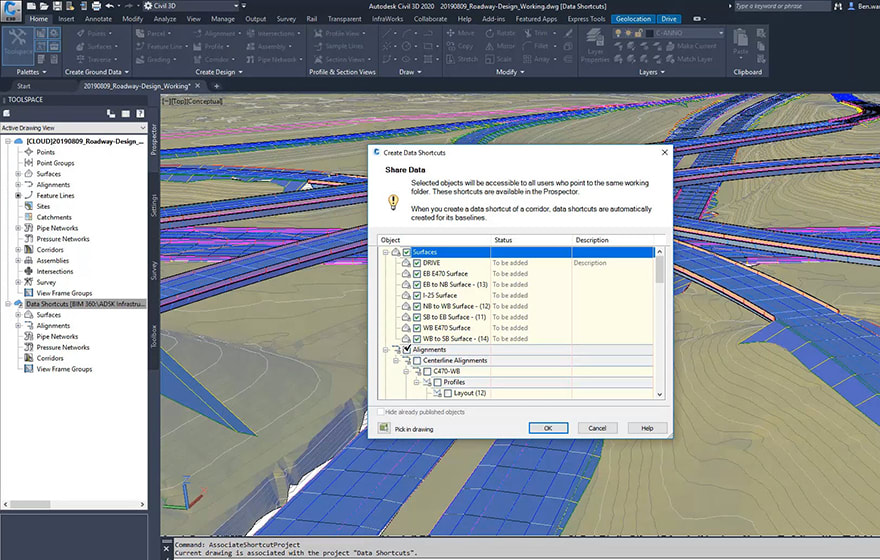Click OK in Create Data Shortcuts dialog
Image resolution: width=880 pixels, height=560 pixels.
pos(548,428)
